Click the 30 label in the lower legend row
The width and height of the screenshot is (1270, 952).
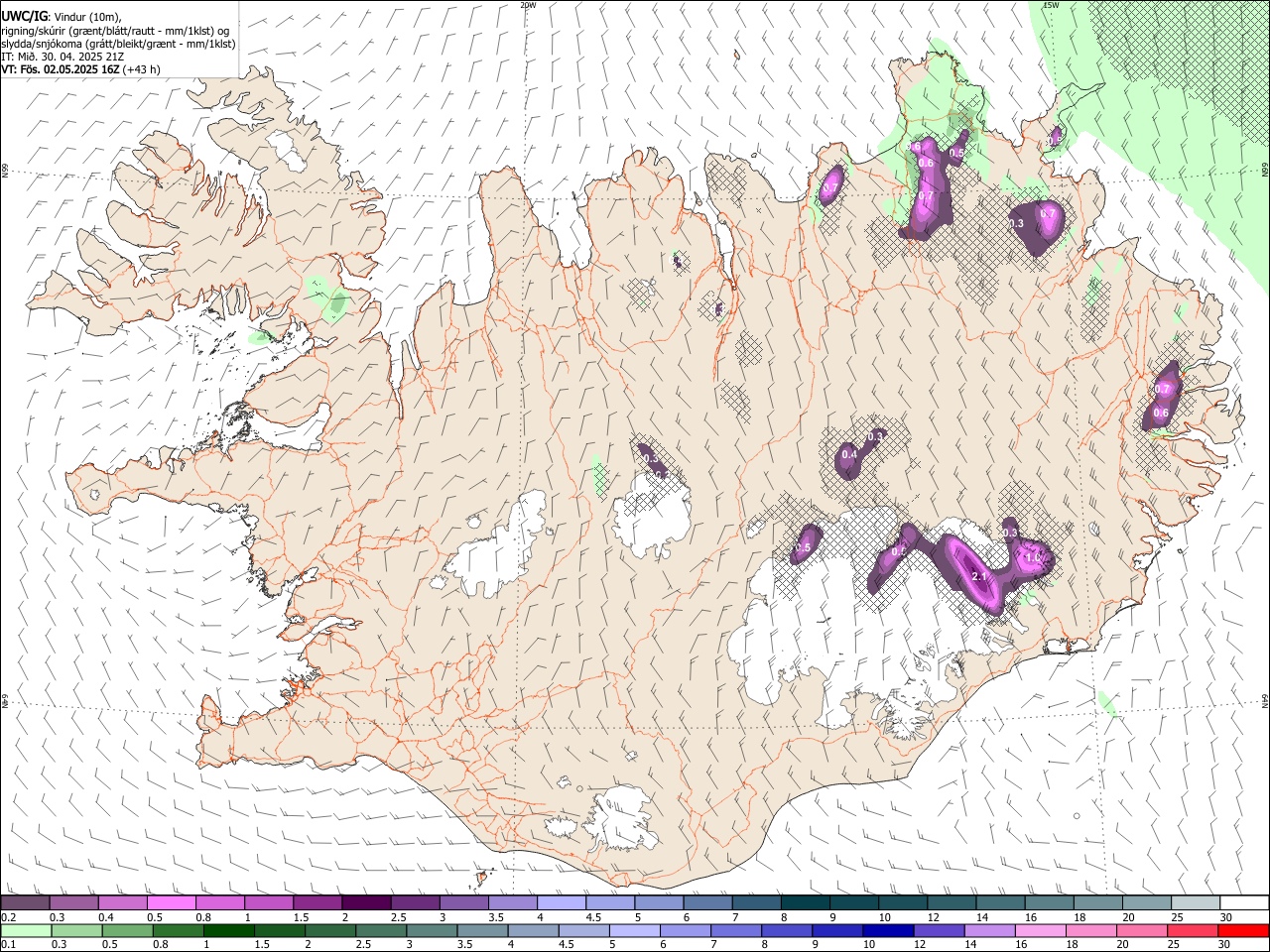point(1226,945)
